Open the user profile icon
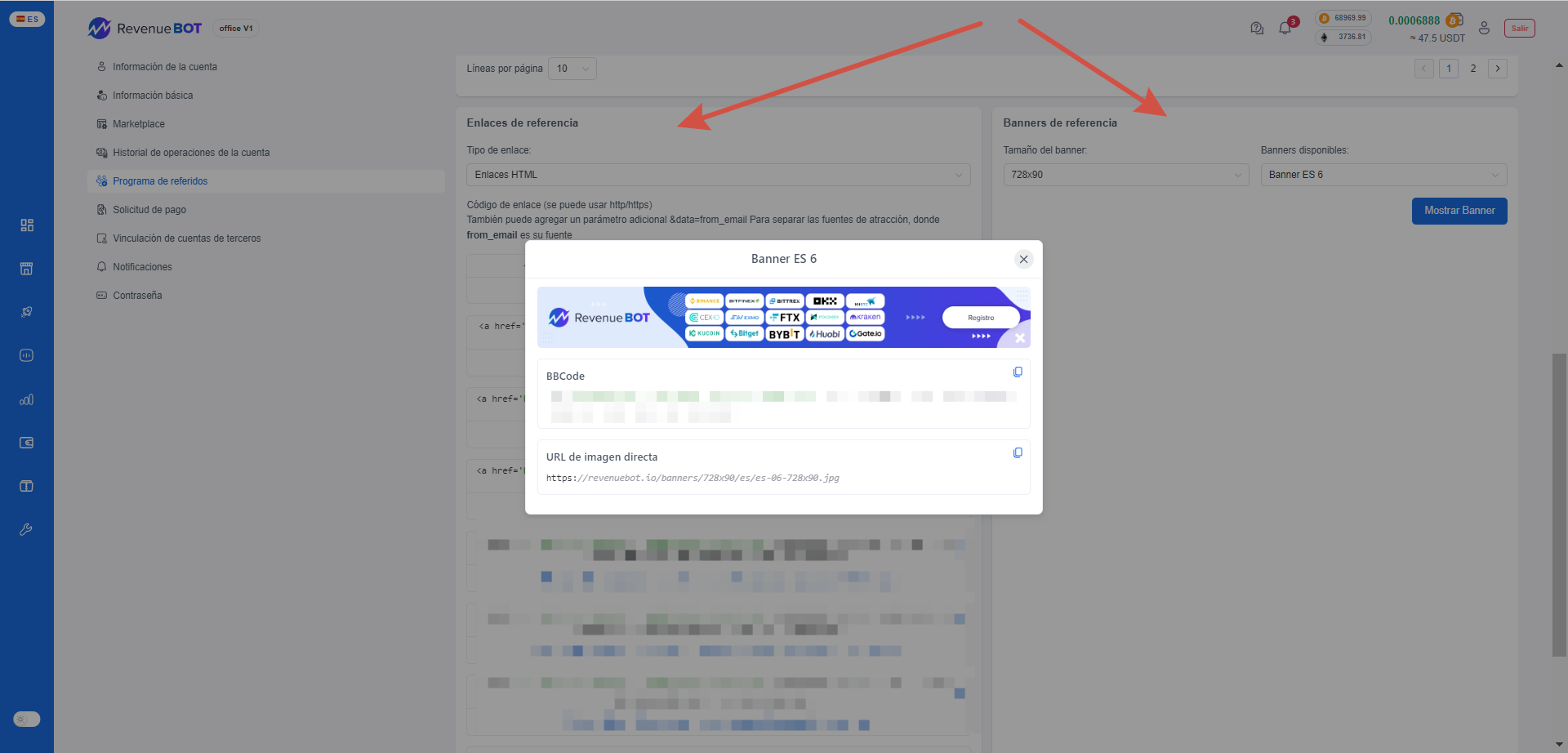Screen dimensions: 1568x753 (x=1484, y=29)
